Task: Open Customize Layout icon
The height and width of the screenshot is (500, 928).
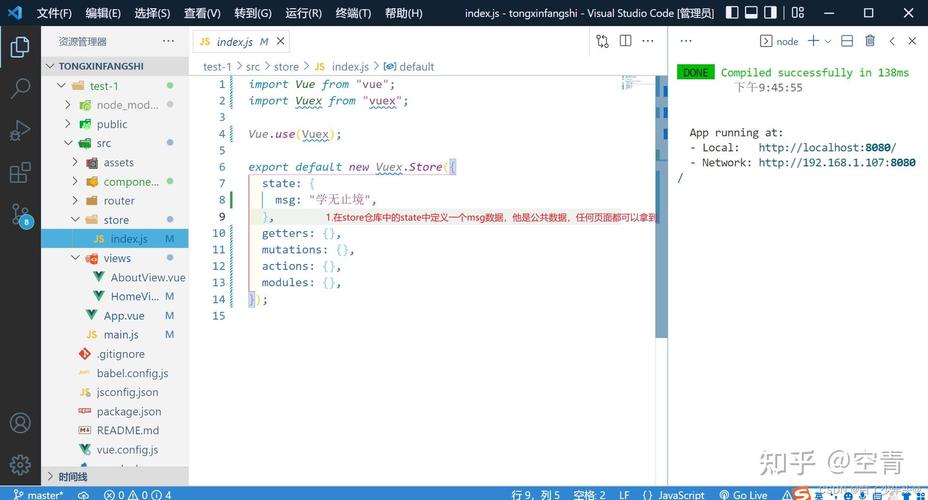Action: click(x=798, y=12)
